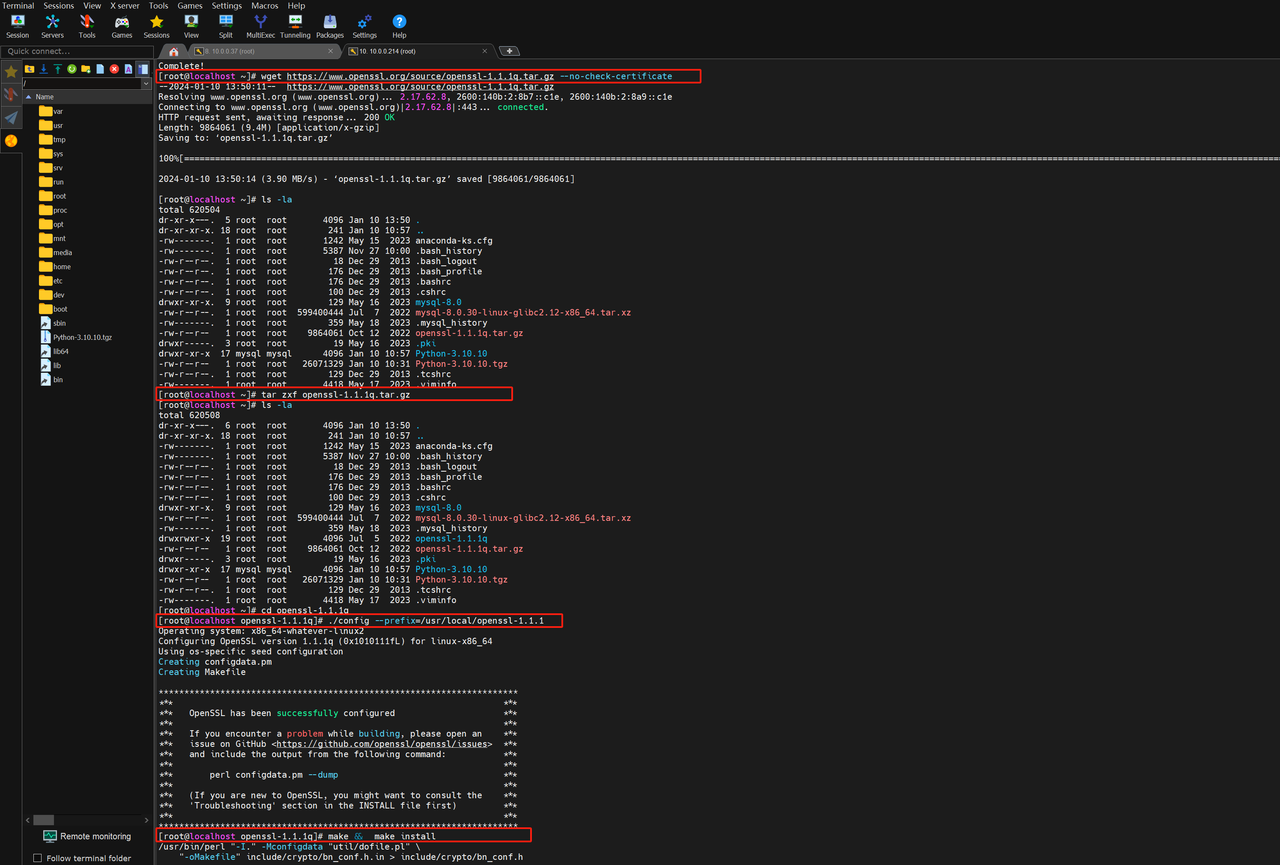1280x865 pixels.
Task: Click the new tab plus button
Action: coord(508,51)
